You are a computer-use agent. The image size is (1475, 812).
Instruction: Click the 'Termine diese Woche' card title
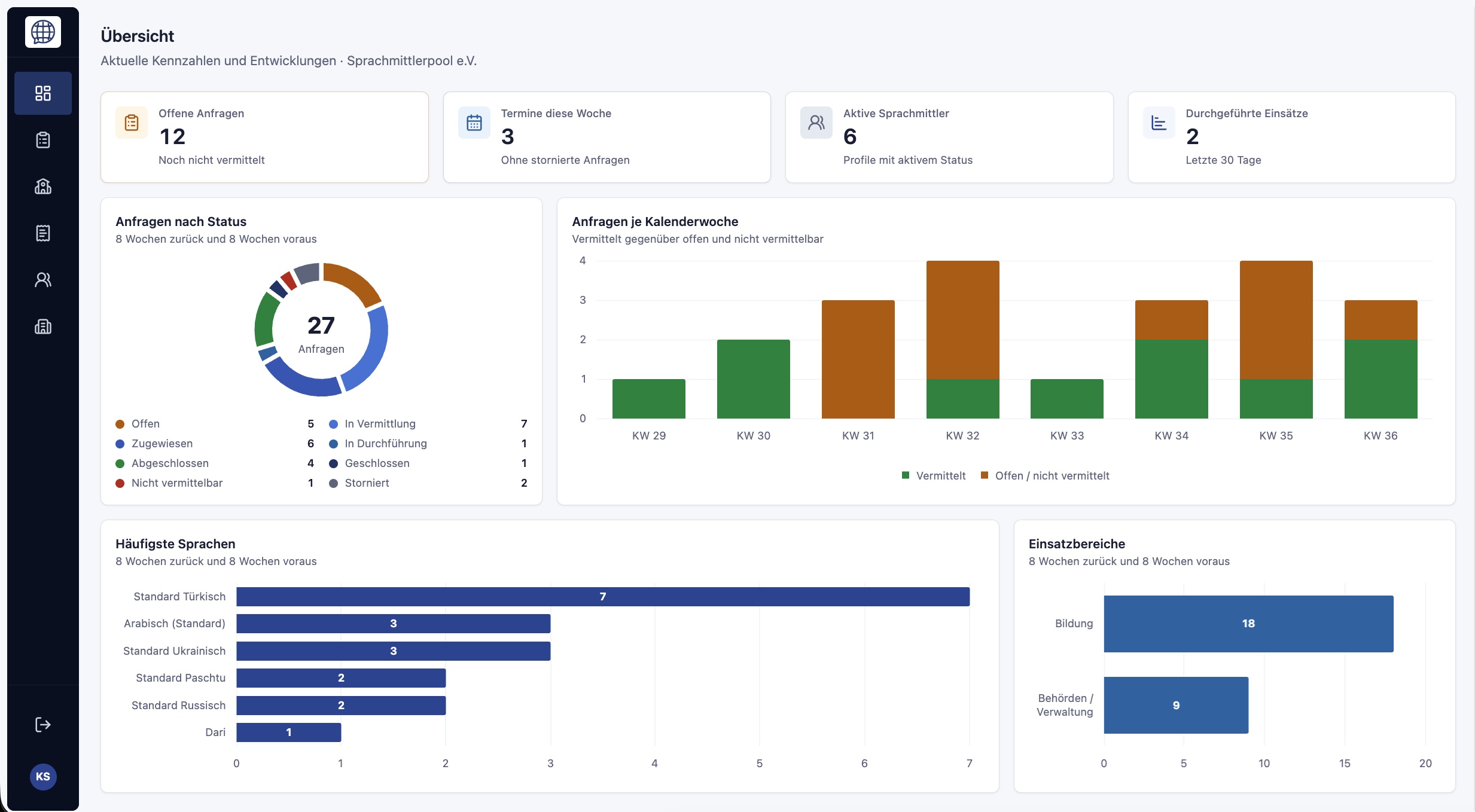click(556, 114)
